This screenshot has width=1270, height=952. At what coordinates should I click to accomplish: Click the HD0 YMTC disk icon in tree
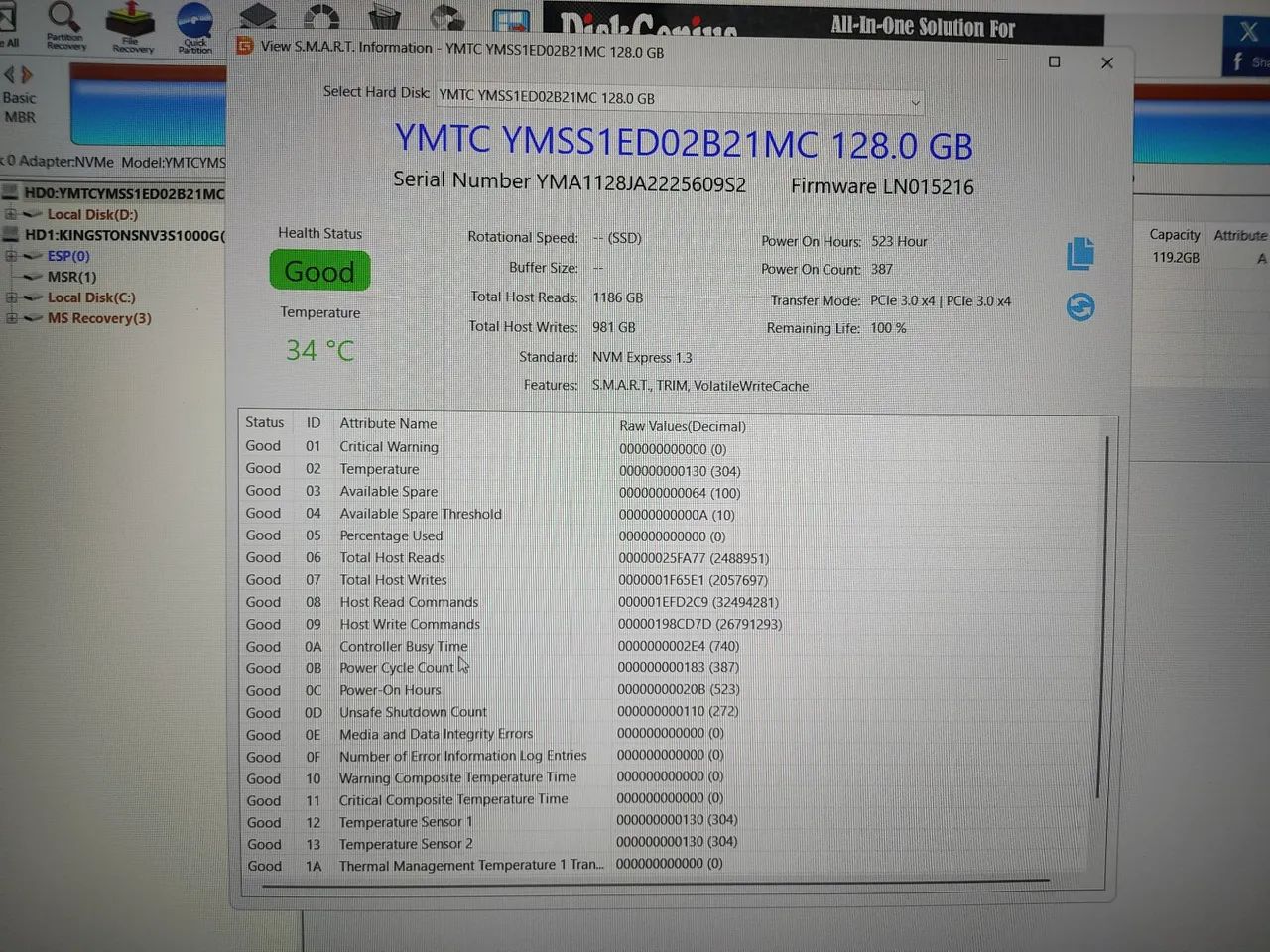(x=11, y=192)
